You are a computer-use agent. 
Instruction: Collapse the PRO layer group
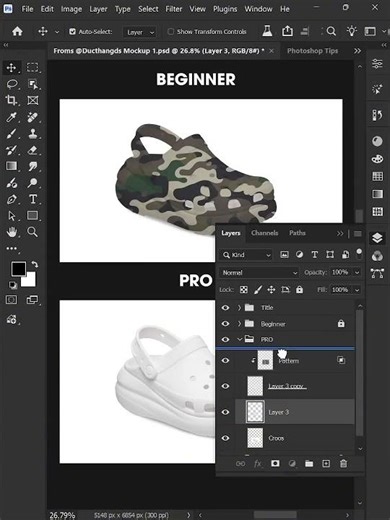coord(239,339)
